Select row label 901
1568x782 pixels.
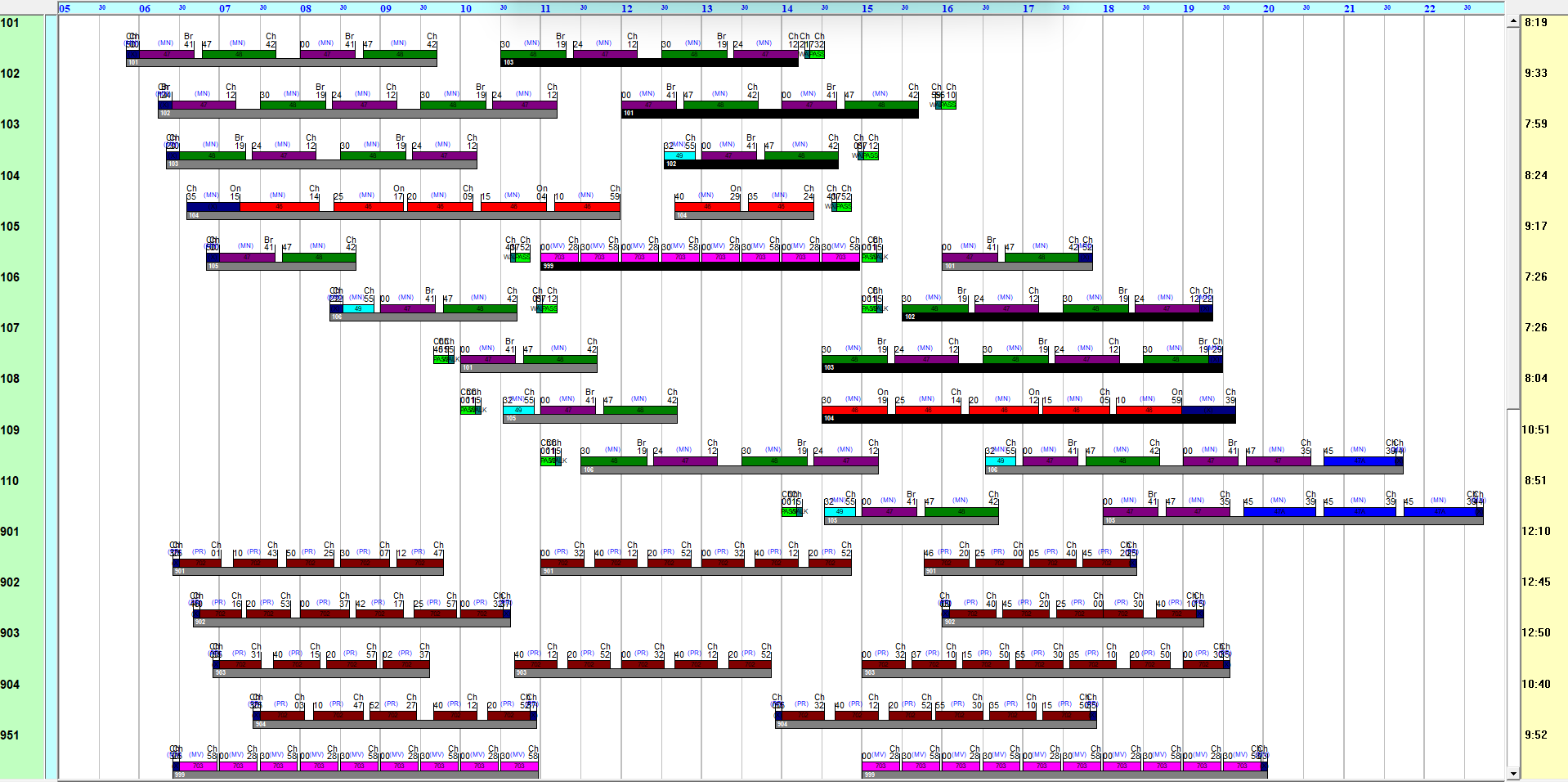click(x=10, y=532)
